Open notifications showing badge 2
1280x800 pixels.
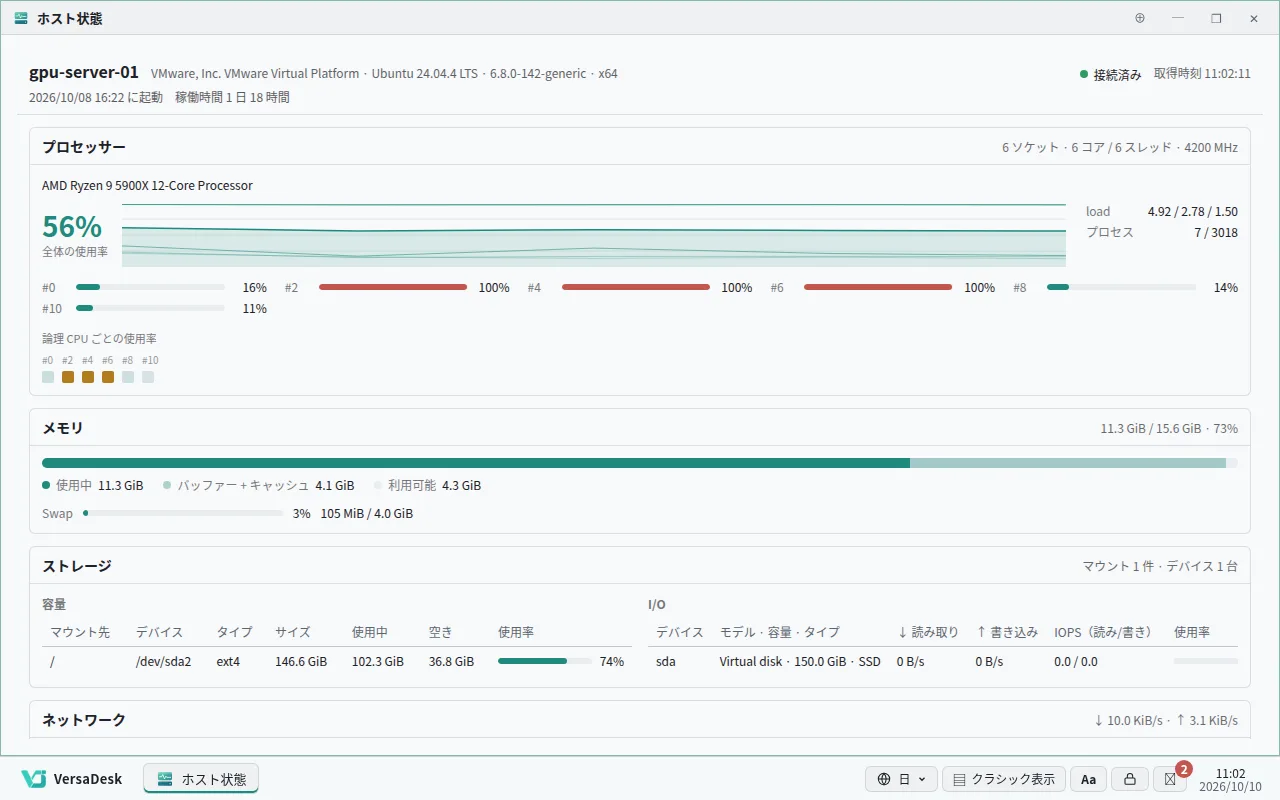click(x=1168, y=779)
